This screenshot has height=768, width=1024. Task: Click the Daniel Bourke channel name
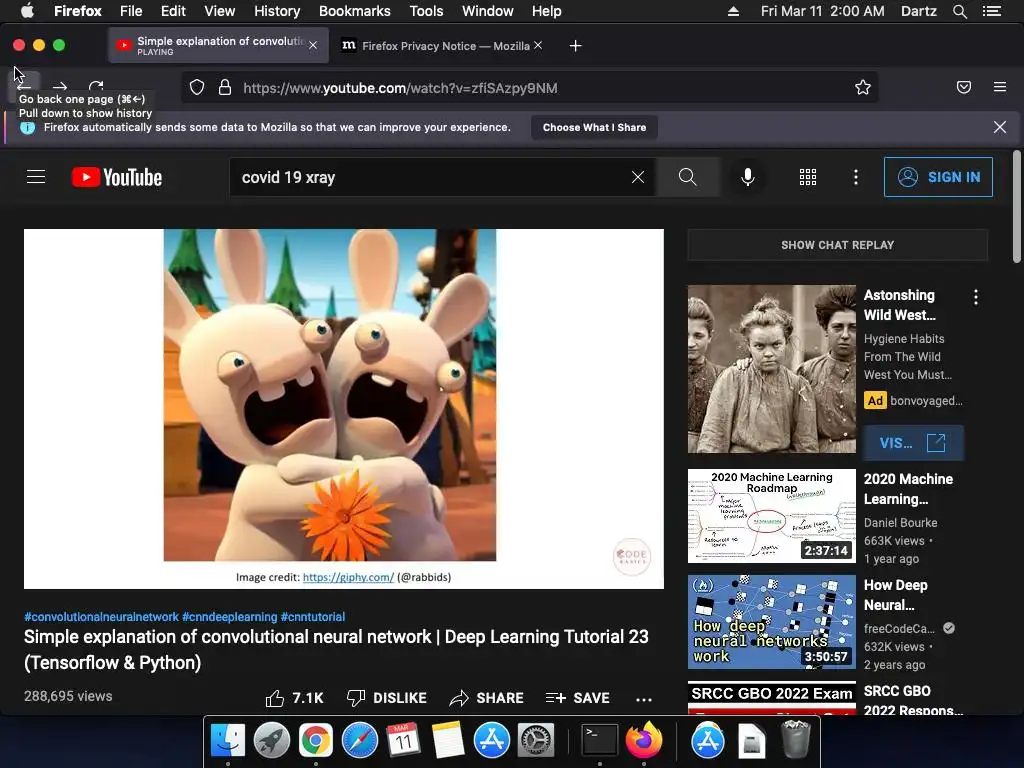pyautogui.click(x=901, y=522)
